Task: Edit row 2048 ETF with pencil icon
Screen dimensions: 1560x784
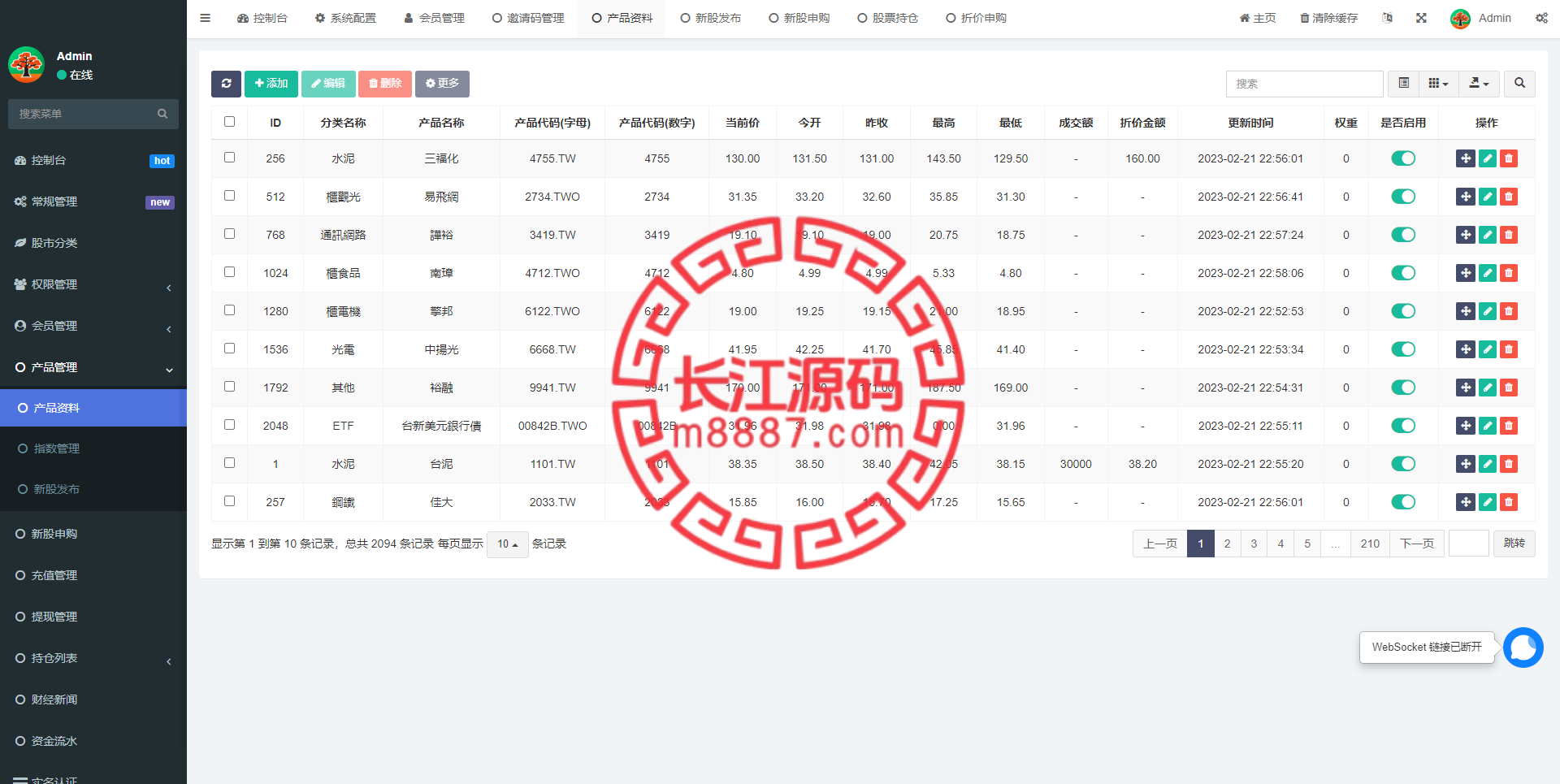Action: tap(1488, 426)
